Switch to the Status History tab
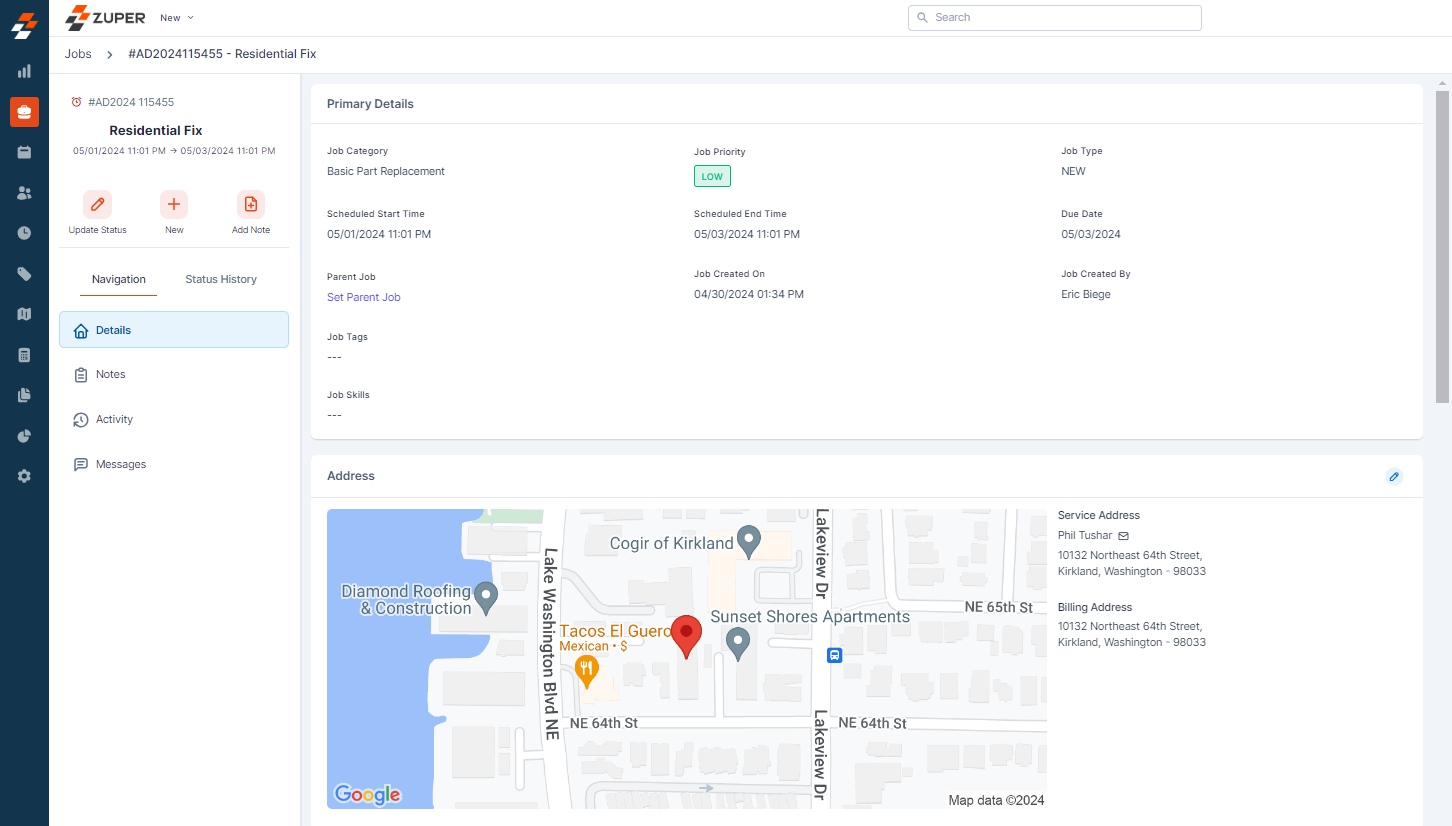The height and width of the screenshot is (826, 1452). click(x=221, y=280)
